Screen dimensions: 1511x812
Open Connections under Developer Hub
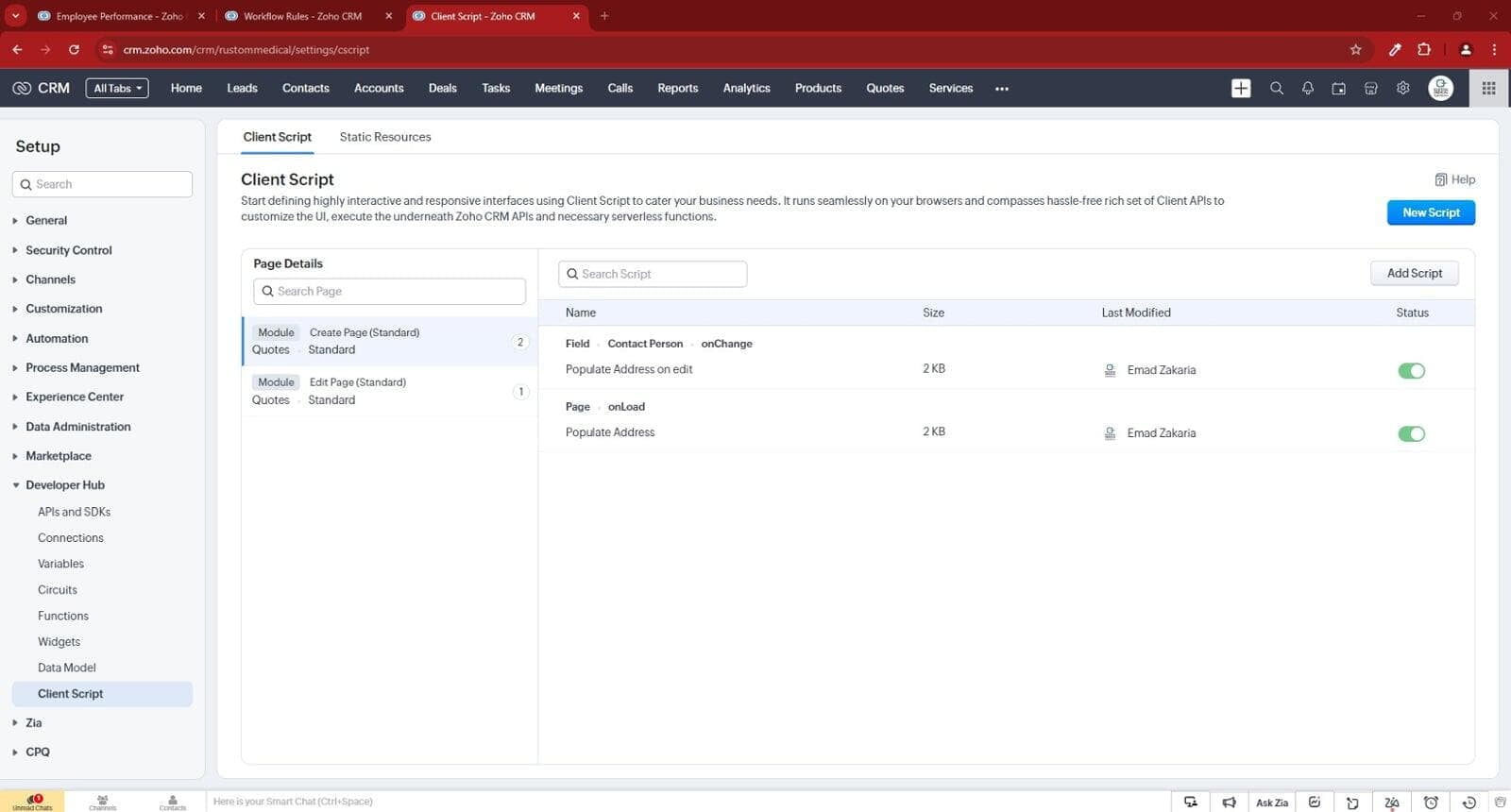pos(71,538)
